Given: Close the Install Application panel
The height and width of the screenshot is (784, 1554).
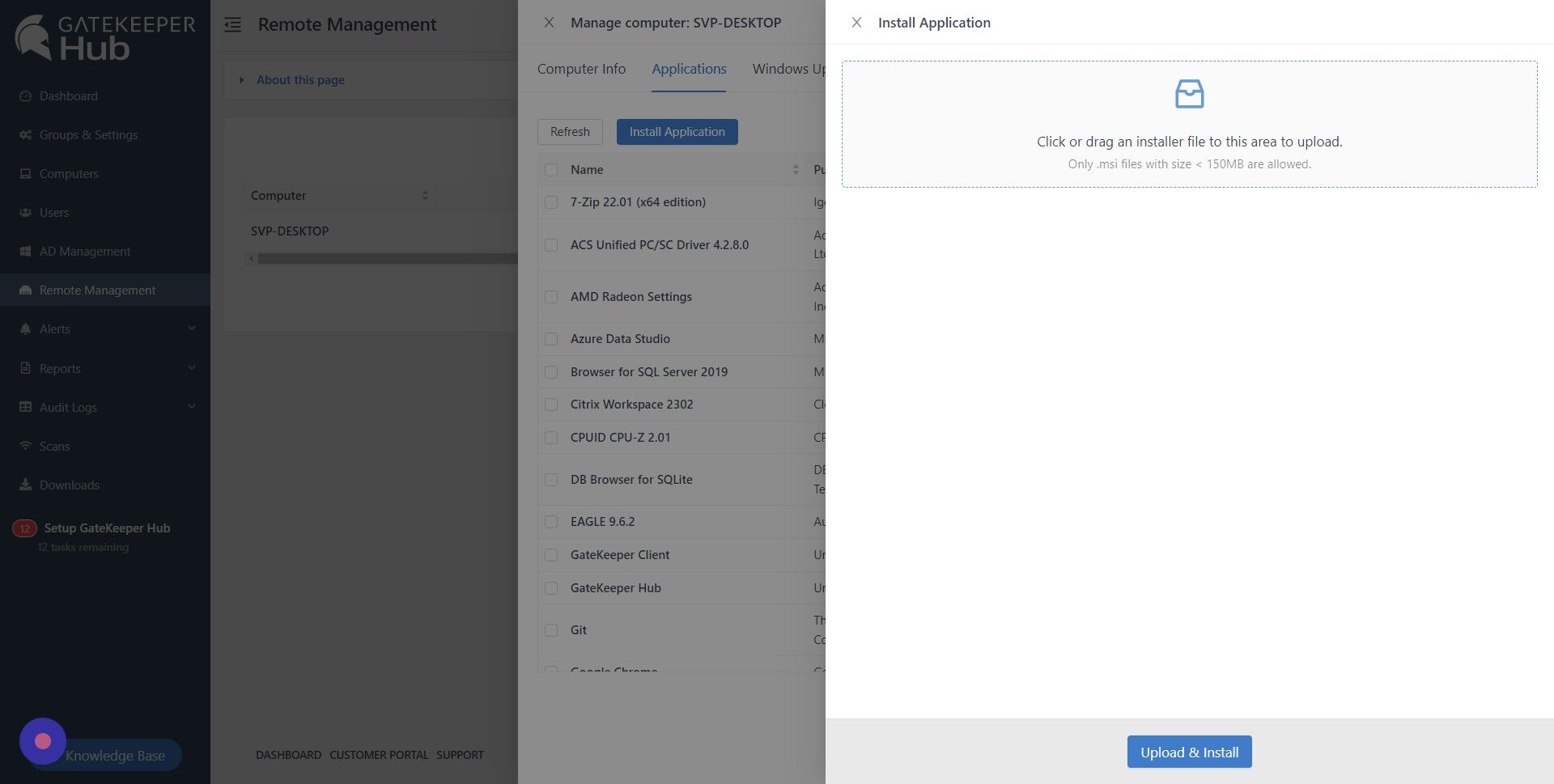Looking at the screenshot, I should tap(856, 23).
